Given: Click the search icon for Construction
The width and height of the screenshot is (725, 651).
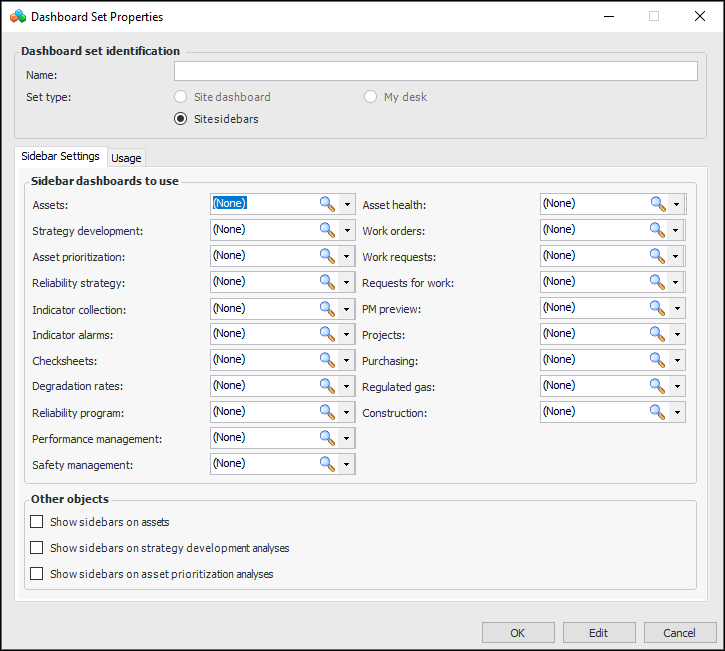Looking at the screenshot, I should click(657, 411).
